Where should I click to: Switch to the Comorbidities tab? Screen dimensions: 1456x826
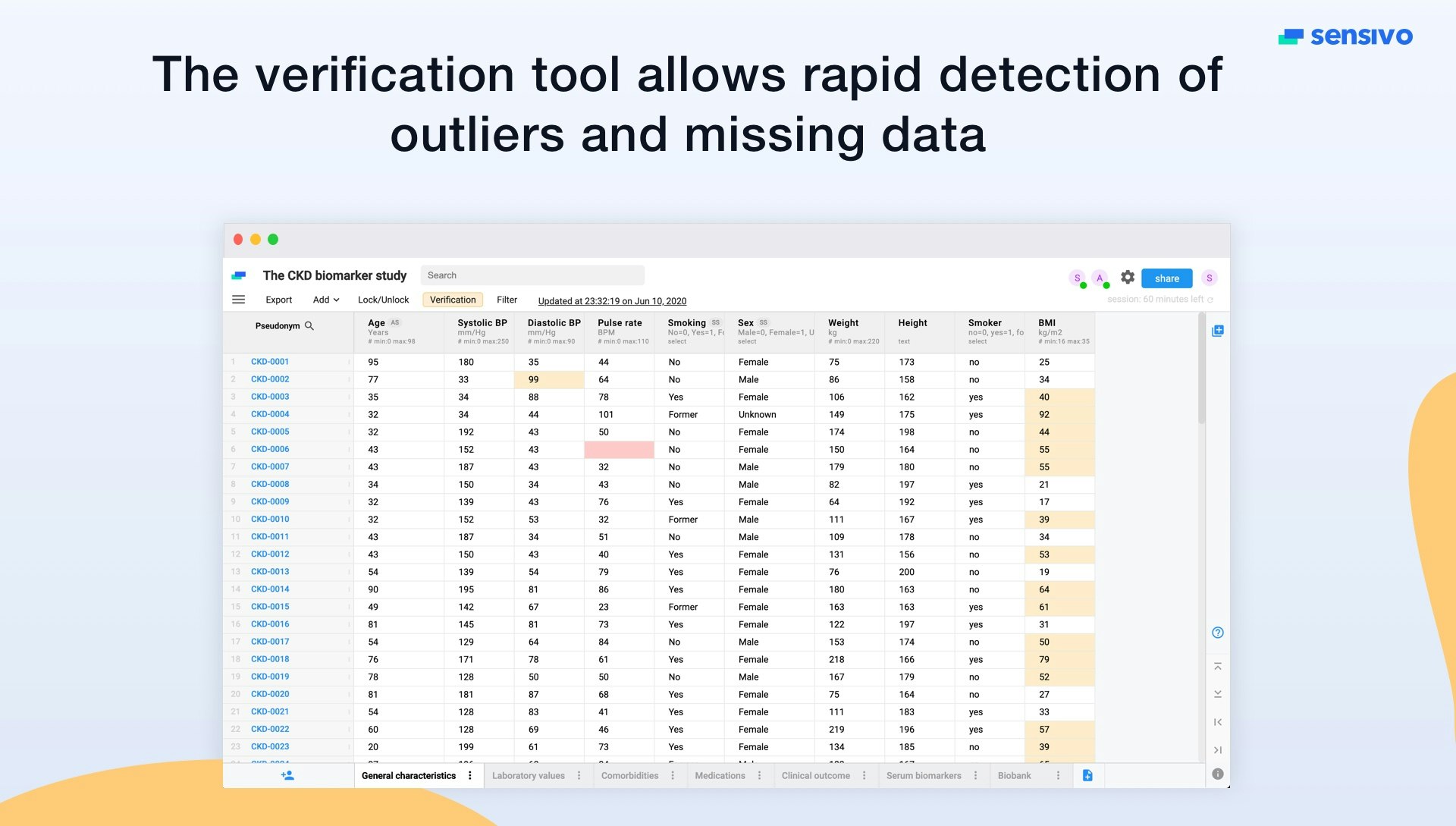tap(629, 775)
